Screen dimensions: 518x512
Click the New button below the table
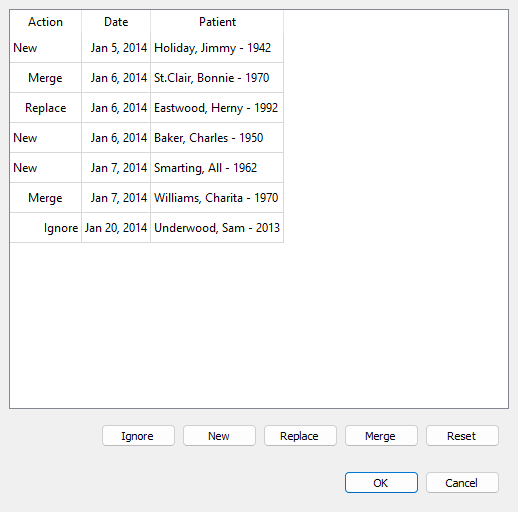click(219, 436)
